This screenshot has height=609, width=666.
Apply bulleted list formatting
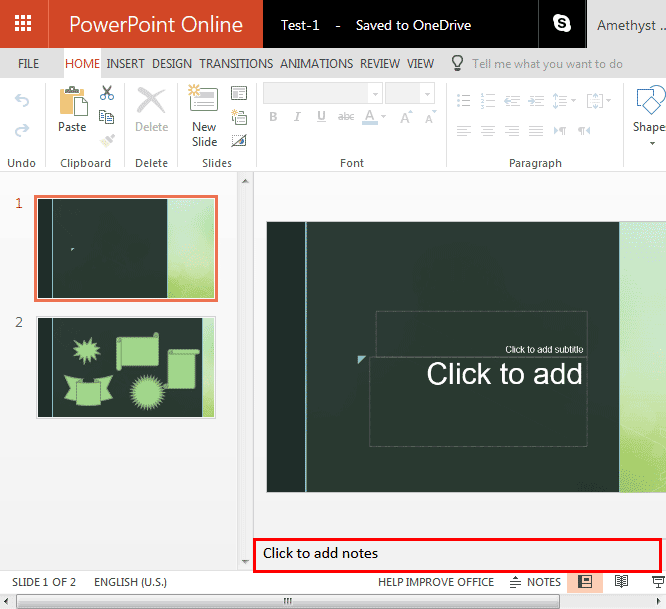464,101
